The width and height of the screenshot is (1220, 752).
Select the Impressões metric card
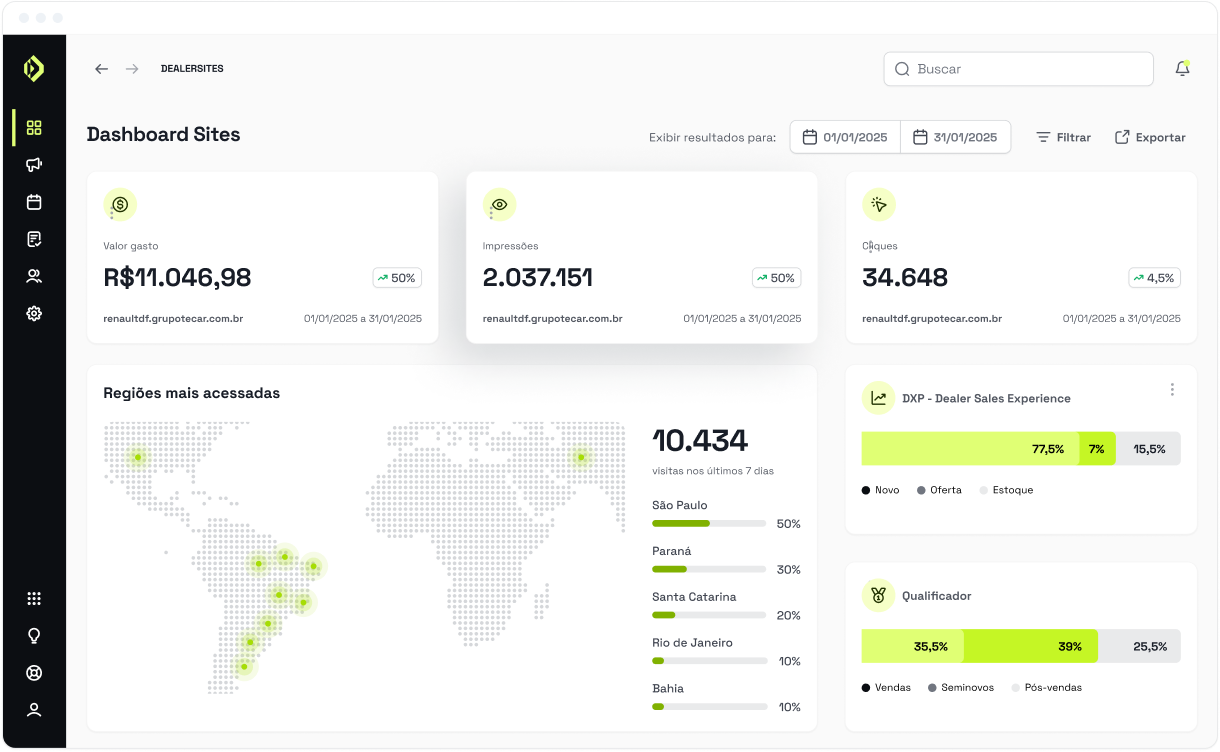coord(641,258)
